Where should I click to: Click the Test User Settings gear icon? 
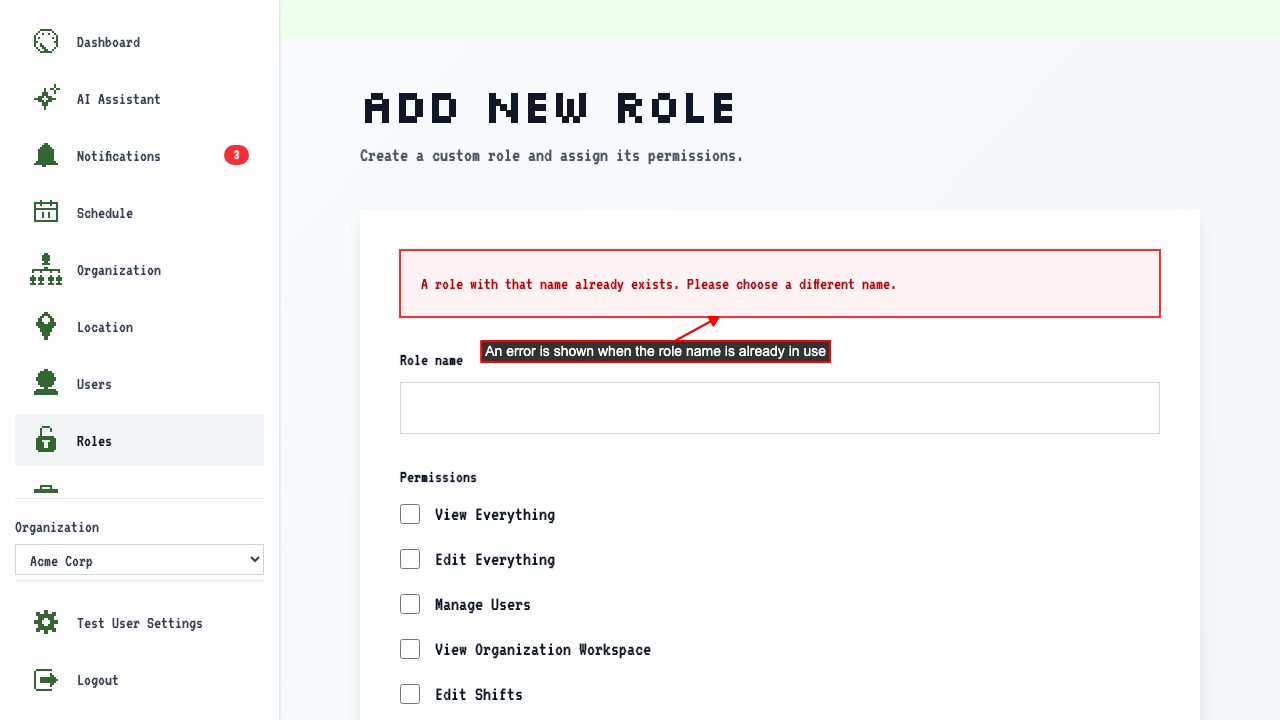[x=46, y=622]
